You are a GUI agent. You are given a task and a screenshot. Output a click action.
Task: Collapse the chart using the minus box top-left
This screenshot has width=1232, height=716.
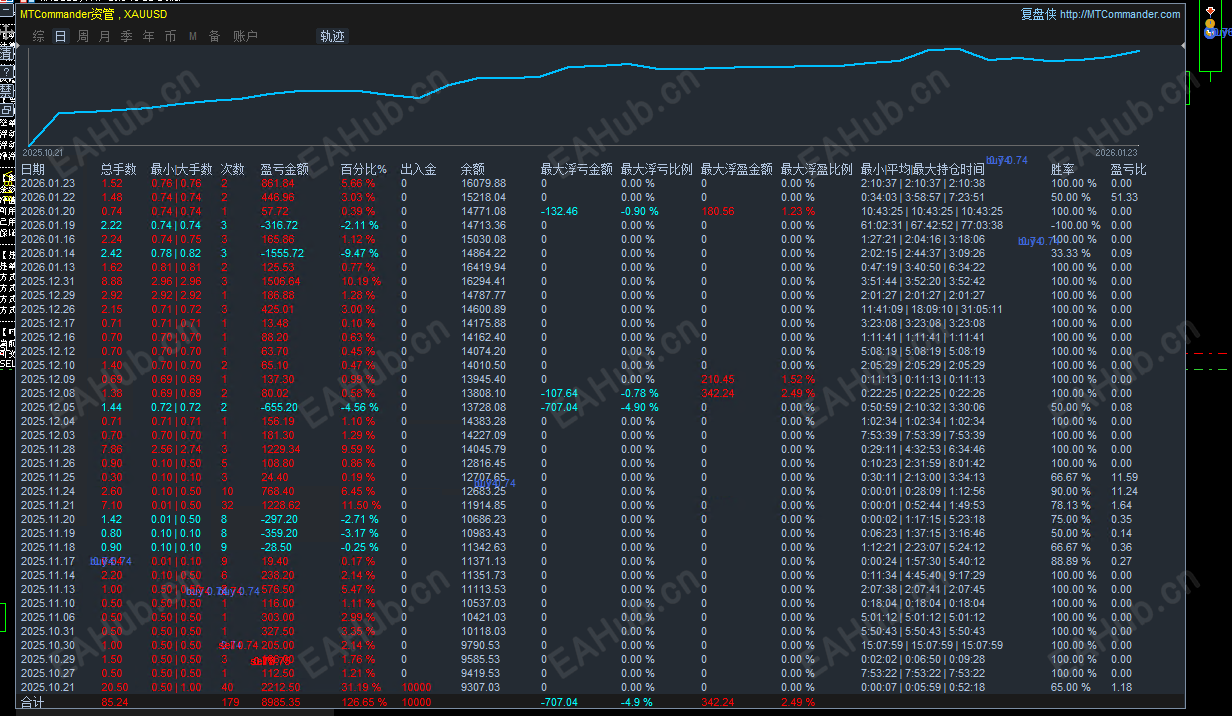click(6, 8)
